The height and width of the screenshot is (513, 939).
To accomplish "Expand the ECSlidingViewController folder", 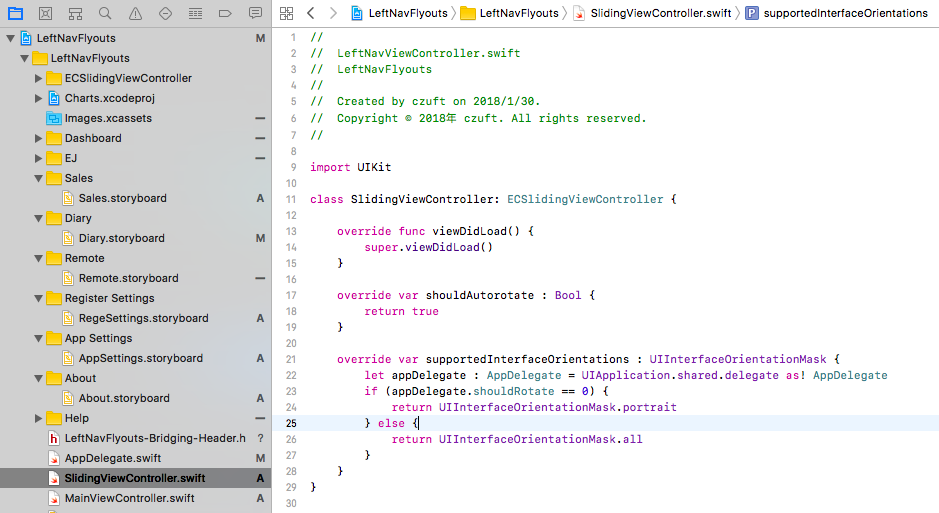I will point(38,78).
